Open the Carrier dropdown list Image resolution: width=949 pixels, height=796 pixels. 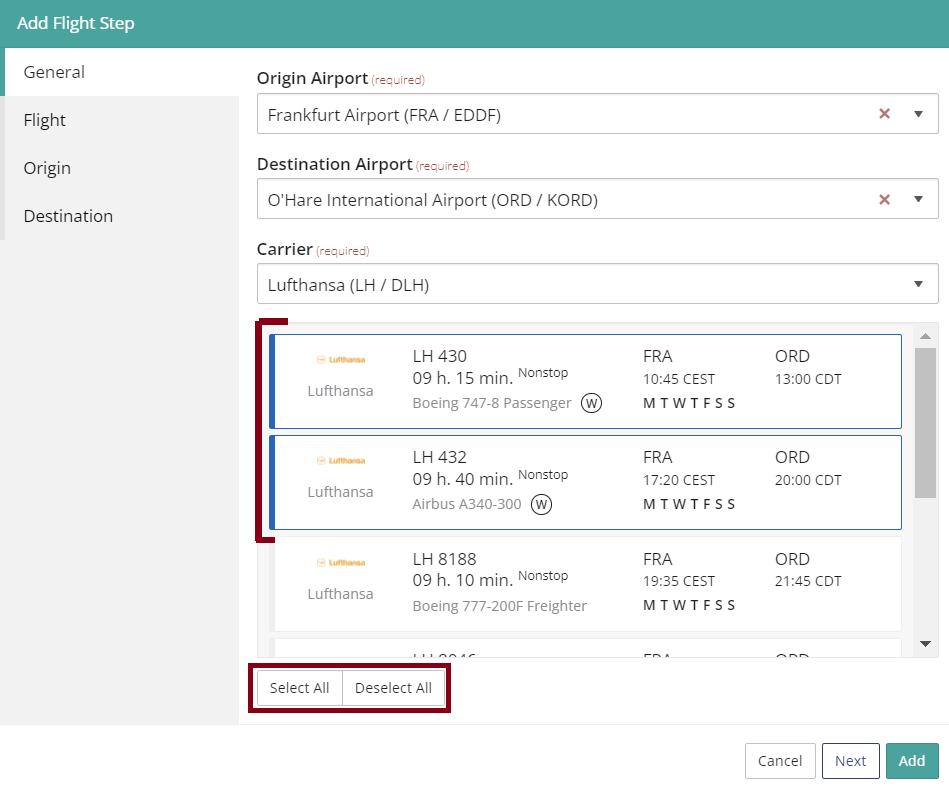point(918,284)
